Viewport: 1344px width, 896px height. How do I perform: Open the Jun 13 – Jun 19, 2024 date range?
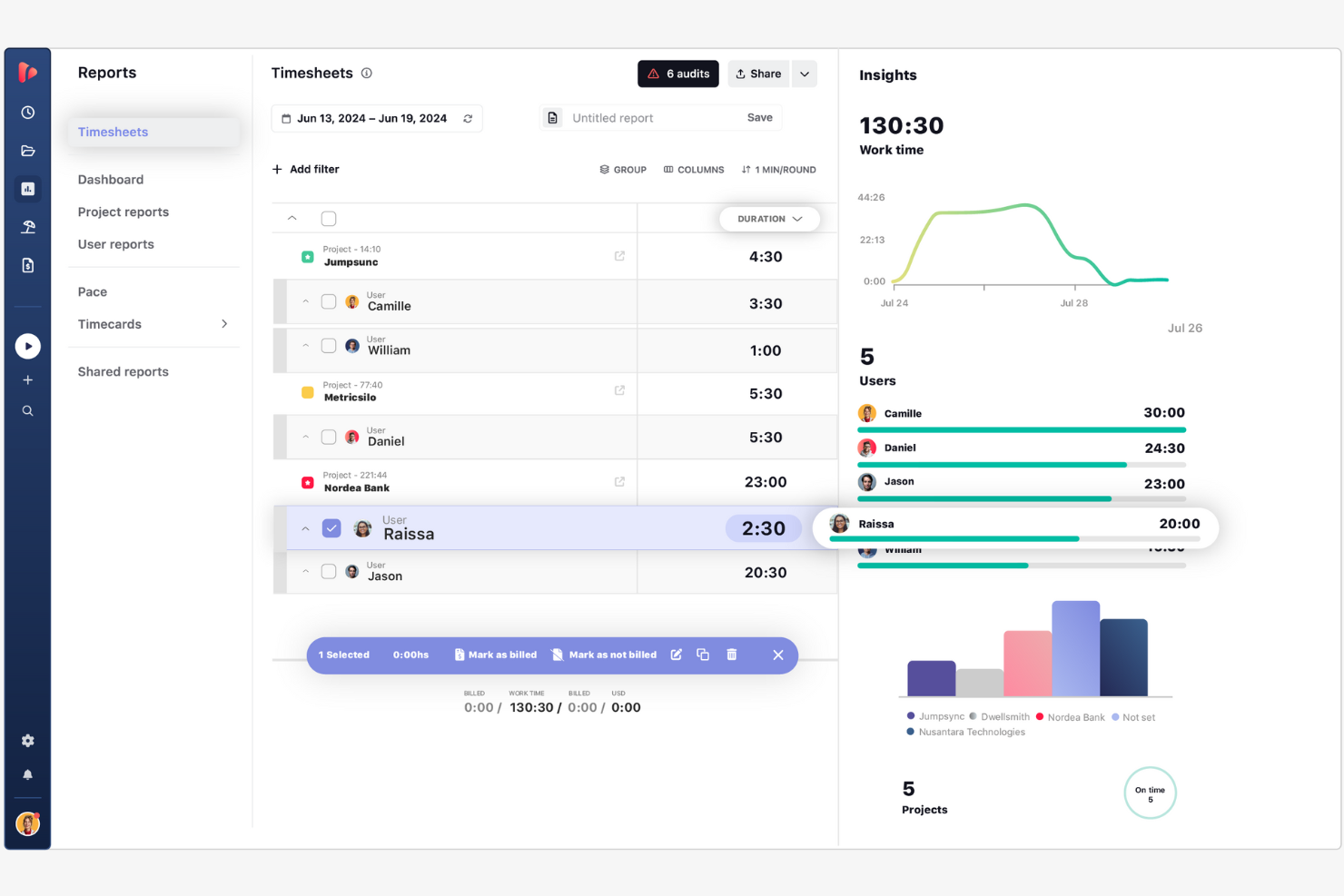click(376, 119)
